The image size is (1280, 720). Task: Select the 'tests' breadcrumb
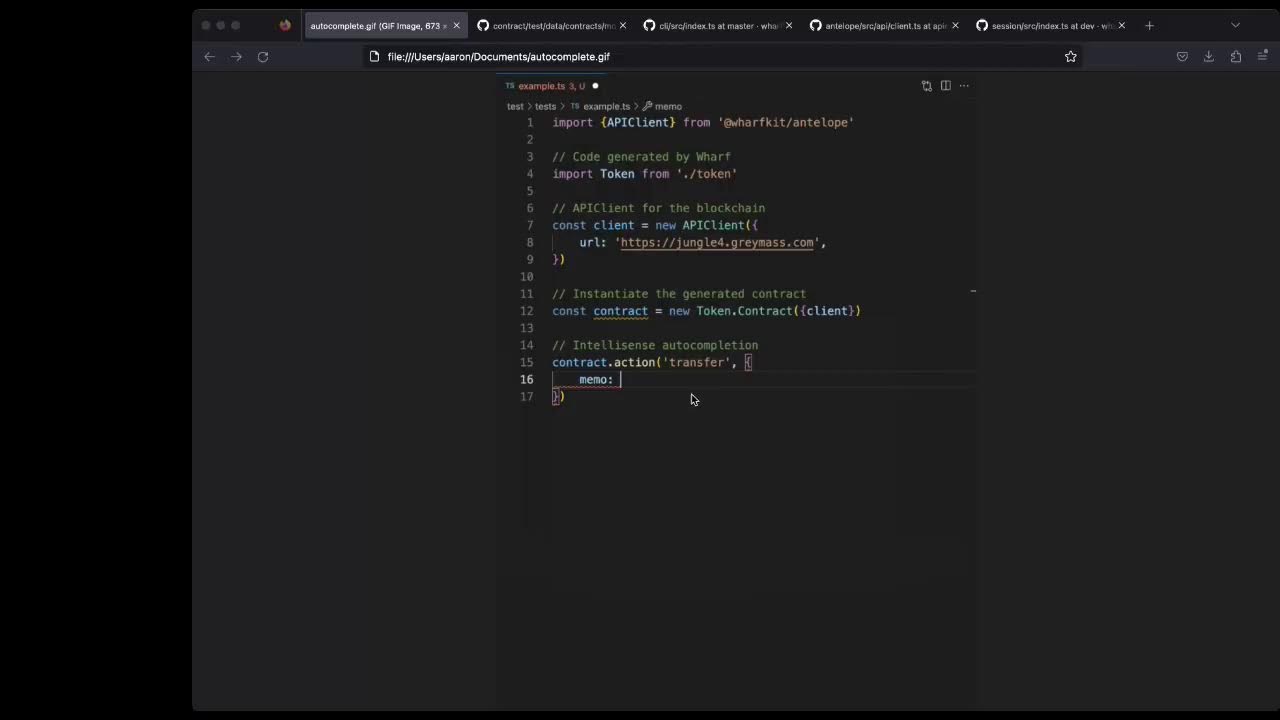(x=545, y=106)
